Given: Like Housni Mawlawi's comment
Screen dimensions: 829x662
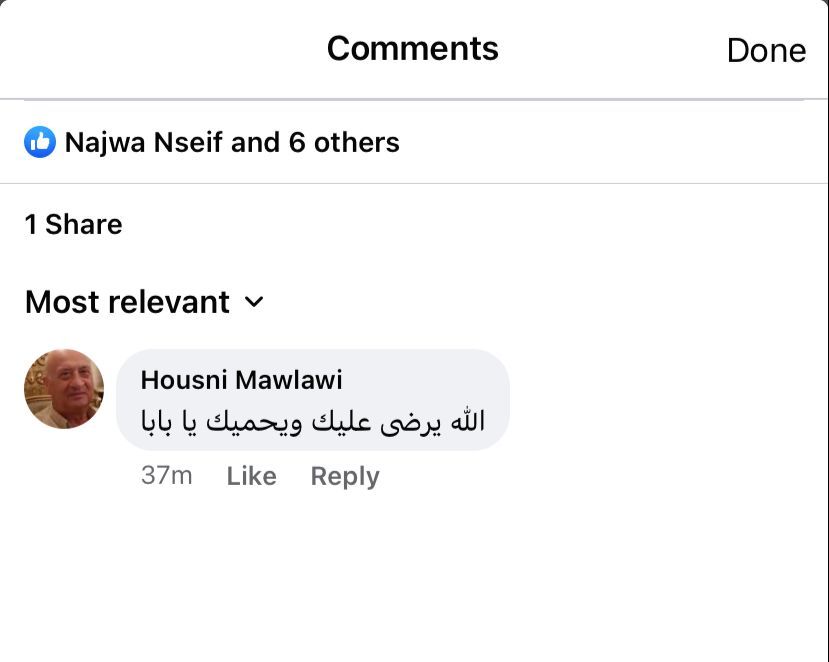Looking at the screenshot, I should click(x=252, y=476).
